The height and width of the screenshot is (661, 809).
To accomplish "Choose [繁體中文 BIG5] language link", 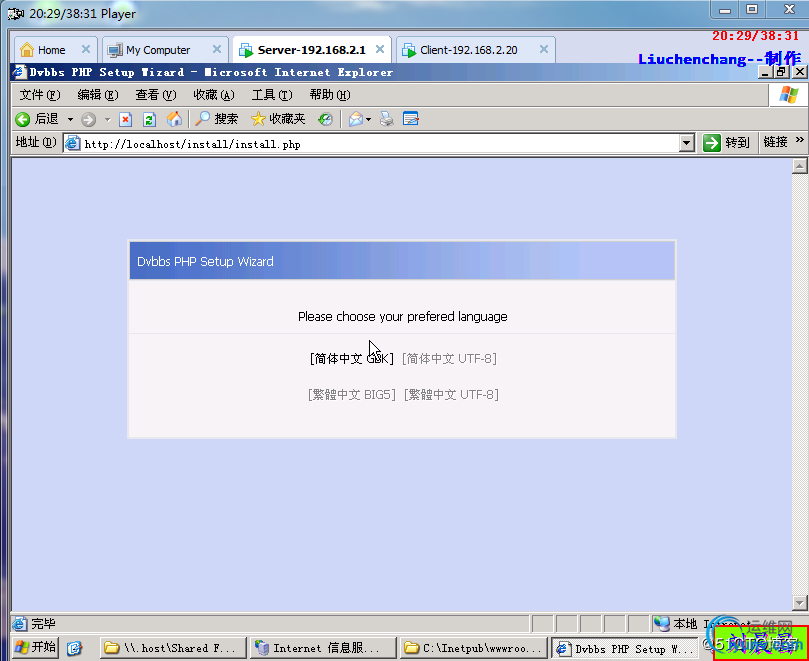I will [352, 395].
